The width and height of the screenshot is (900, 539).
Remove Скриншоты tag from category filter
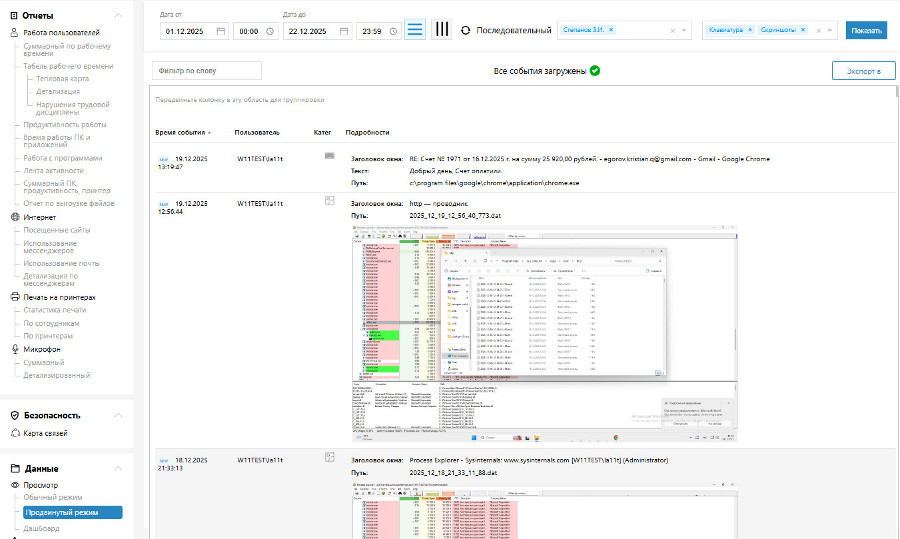(x=803, y=30)
